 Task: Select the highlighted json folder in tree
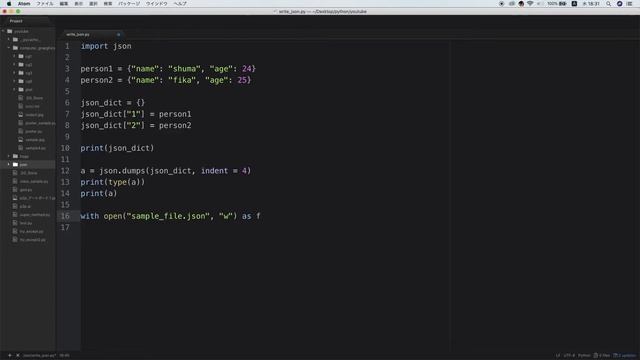coord(28,164)
